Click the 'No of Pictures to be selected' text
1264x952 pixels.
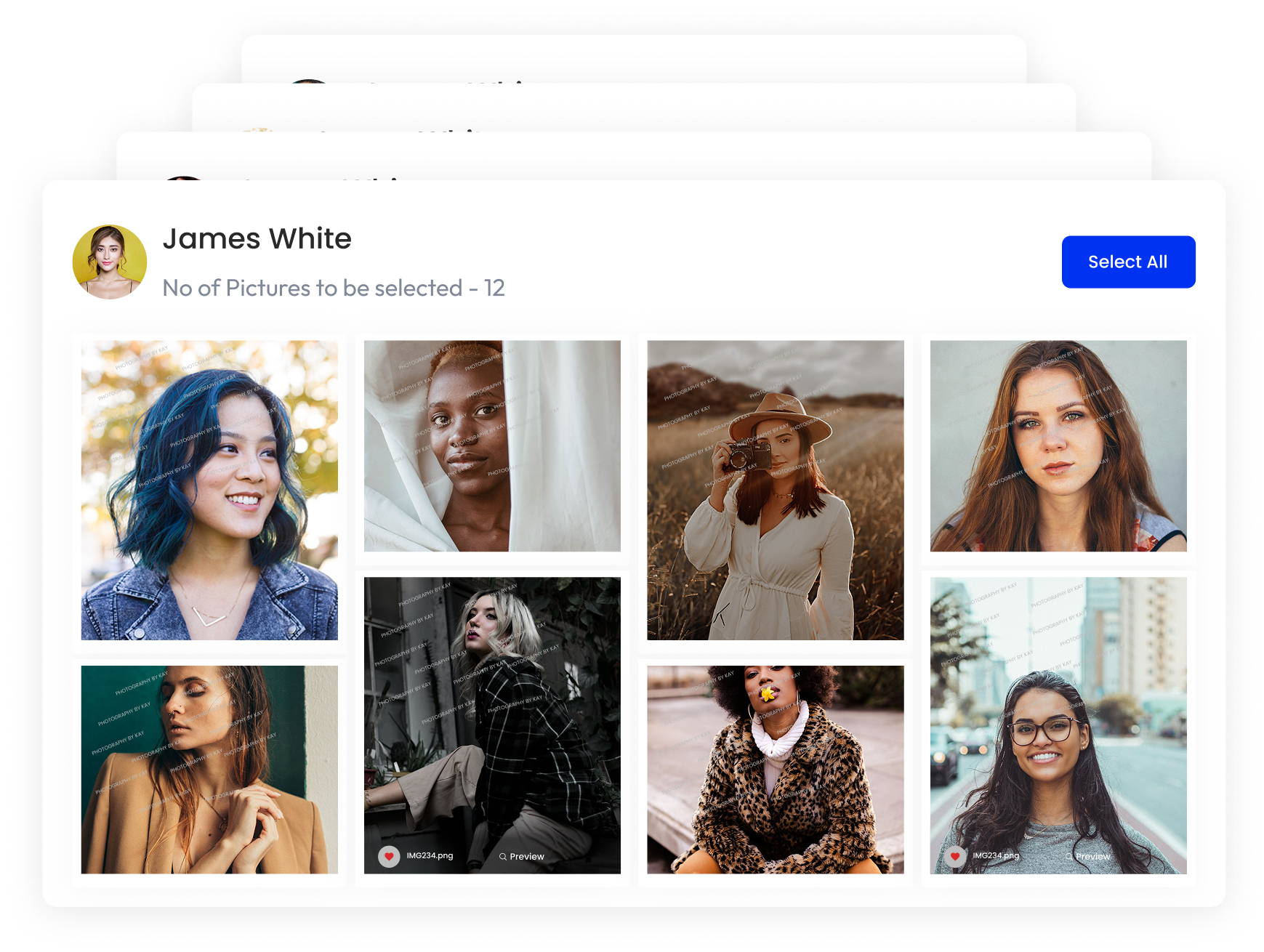click(334, 288)
